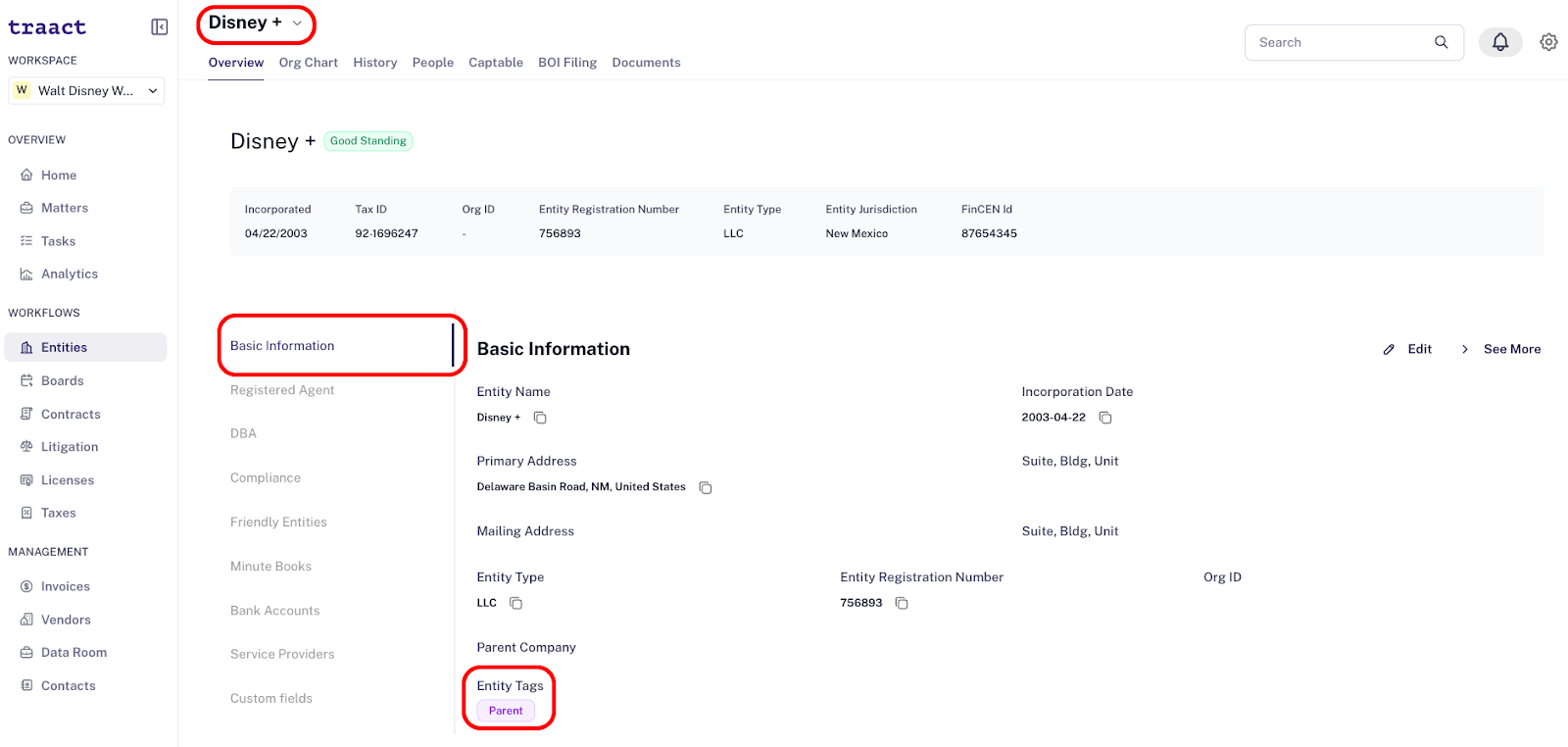1568x747 pixels.
Task: Select FinCEN Id value 87654345
Action: pyautogui.click(x=989, y=234)
